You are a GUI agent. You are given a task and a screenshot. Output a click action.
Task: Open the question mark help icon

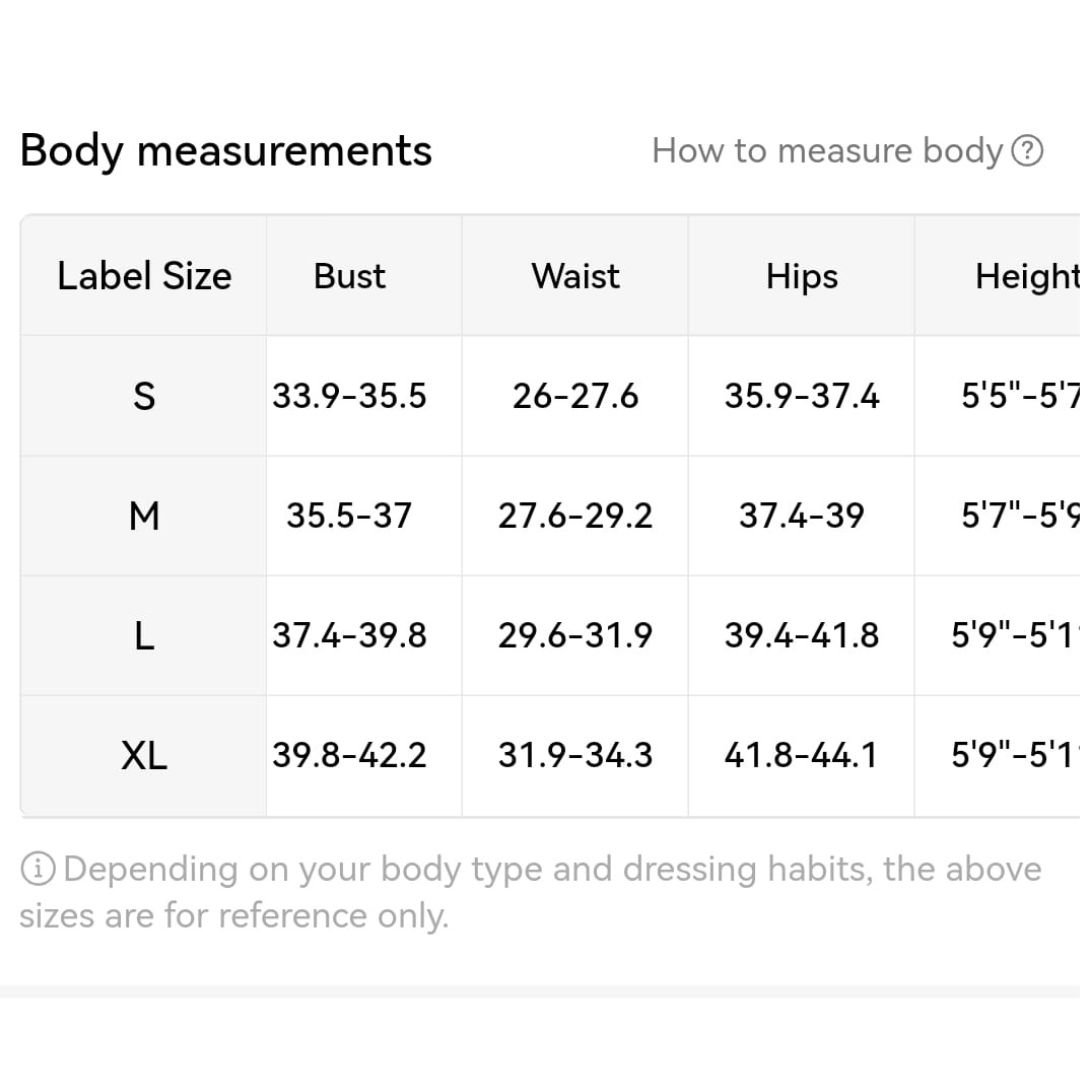(x=1027, y=151)
